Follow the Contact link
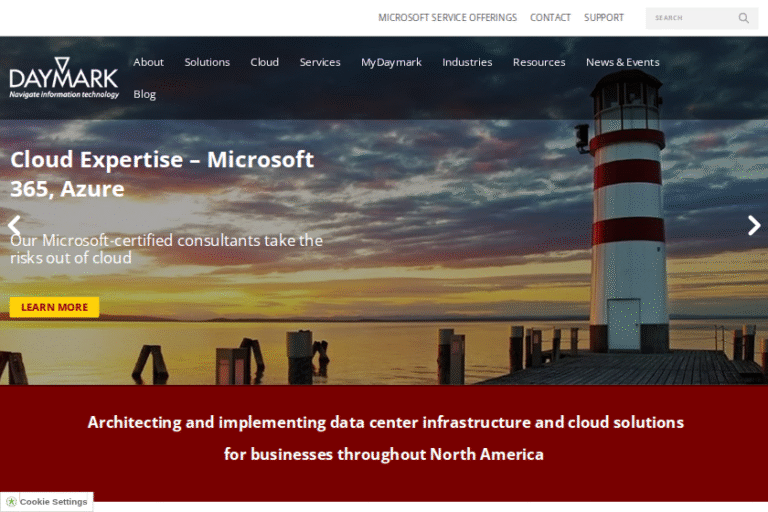This screenshot has width=768, height=512. click(x=550, y=18)
